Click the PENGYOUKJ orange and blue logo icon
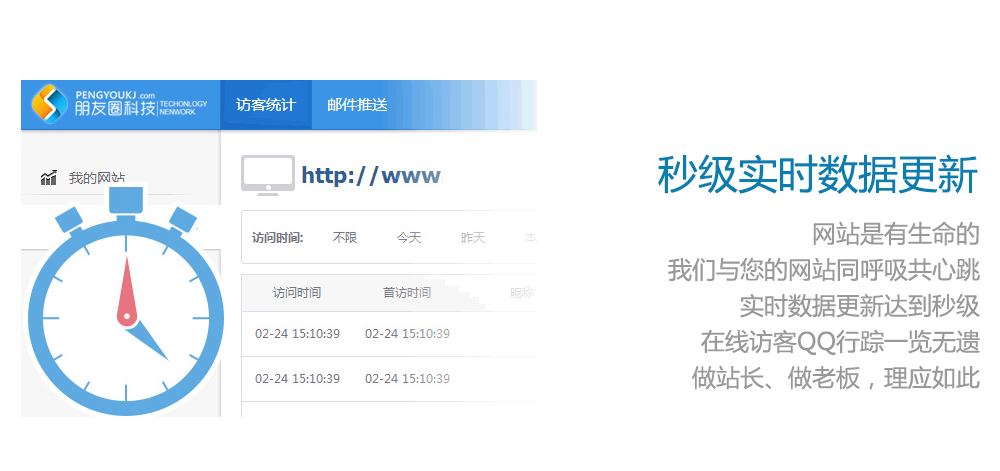This screenshot has width=1000, height=471. click(50, 104)
